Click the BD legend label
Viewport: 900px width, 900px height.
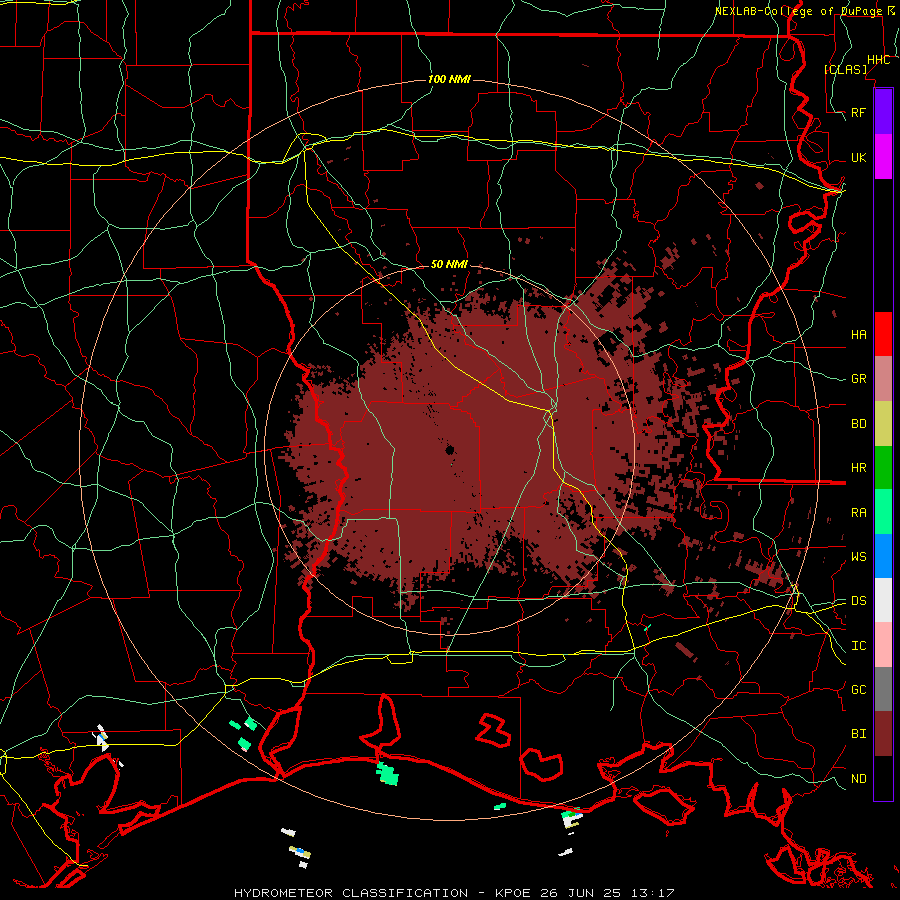(858, 424)
